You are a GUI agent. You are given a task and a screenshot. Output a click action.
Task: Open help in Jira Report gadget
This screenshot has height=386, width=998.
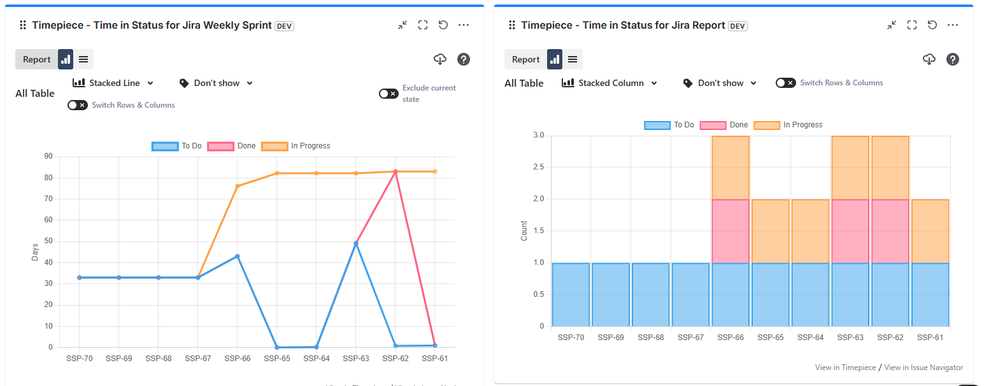[952, 59]
